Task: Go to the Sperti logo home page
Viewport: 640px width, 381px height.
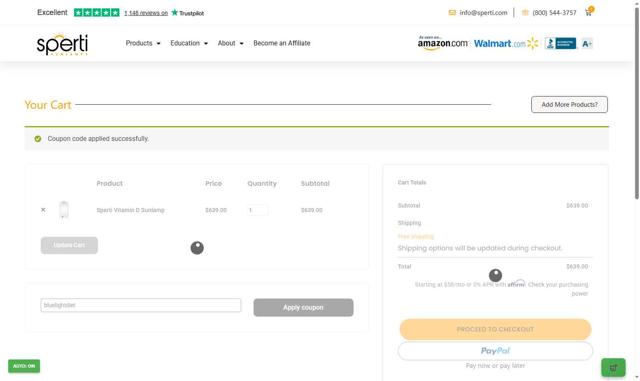Action: pos(62,44)
